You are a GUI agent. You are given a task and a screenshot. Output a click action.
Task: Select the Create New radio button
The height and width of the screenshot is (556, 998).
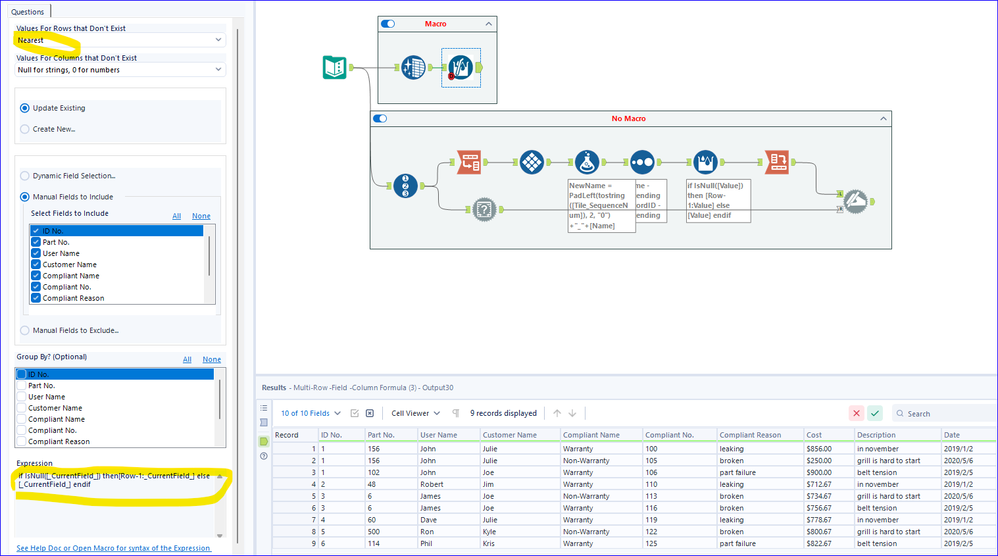[25, 129]
